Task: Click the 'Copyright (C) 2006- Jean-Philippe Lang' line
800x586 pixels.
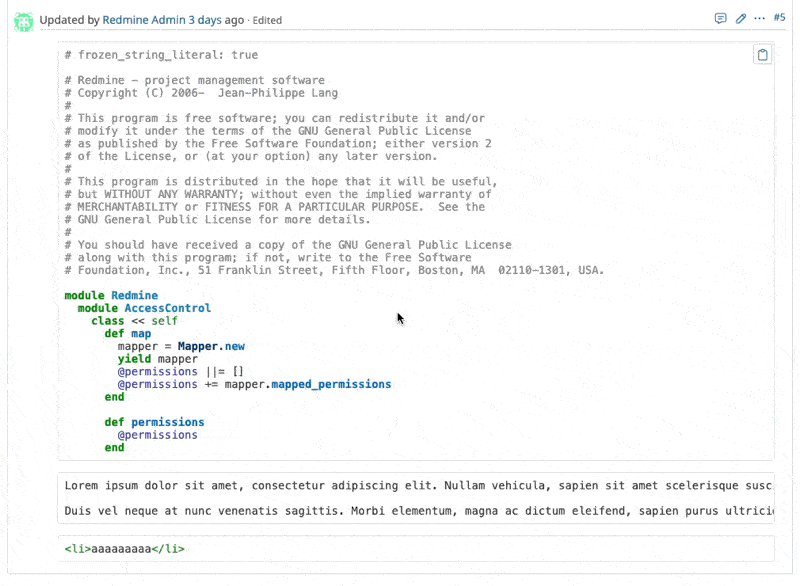Action: [x=201, y=93]
